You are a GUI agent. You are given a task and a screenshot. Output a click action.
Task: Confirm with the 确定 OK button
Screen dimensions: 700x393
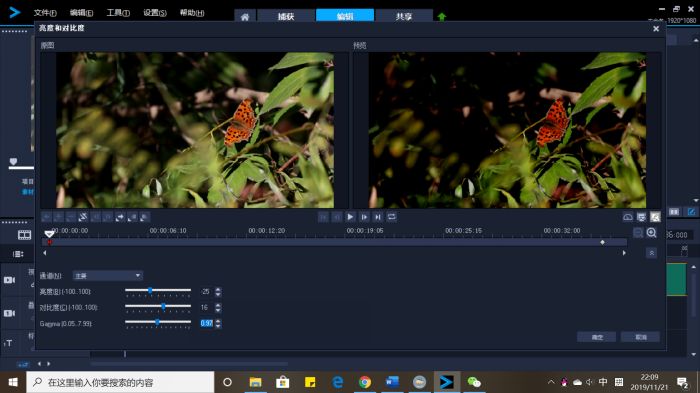(x=596, y=337)
